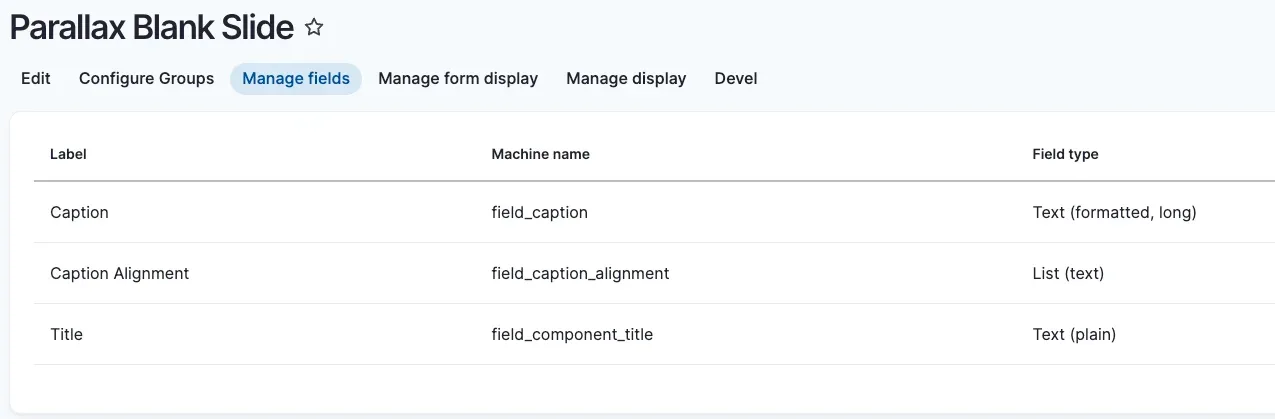Select the Caption Alignment field label
This screenshot has height=419, width=1275.
click(119, 273)
